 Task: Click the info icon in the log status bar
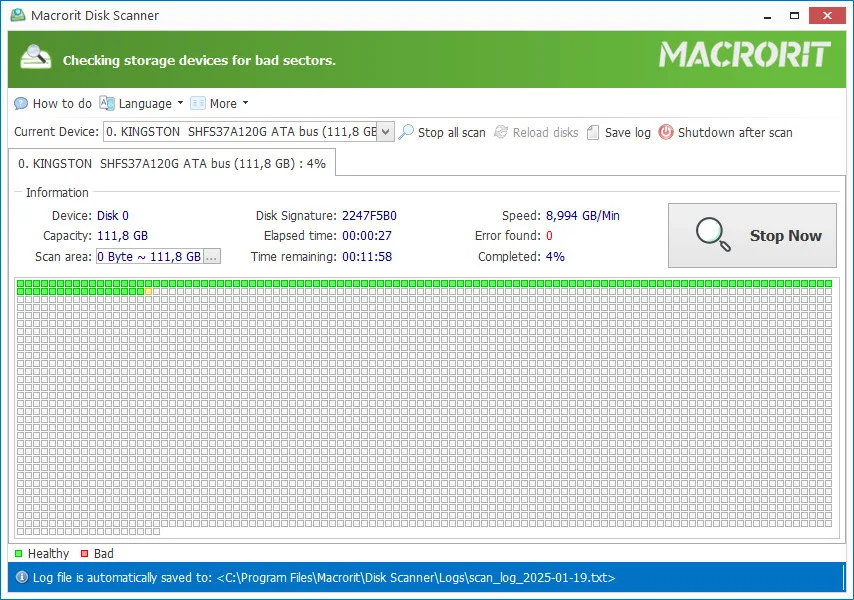click(22, 577)
